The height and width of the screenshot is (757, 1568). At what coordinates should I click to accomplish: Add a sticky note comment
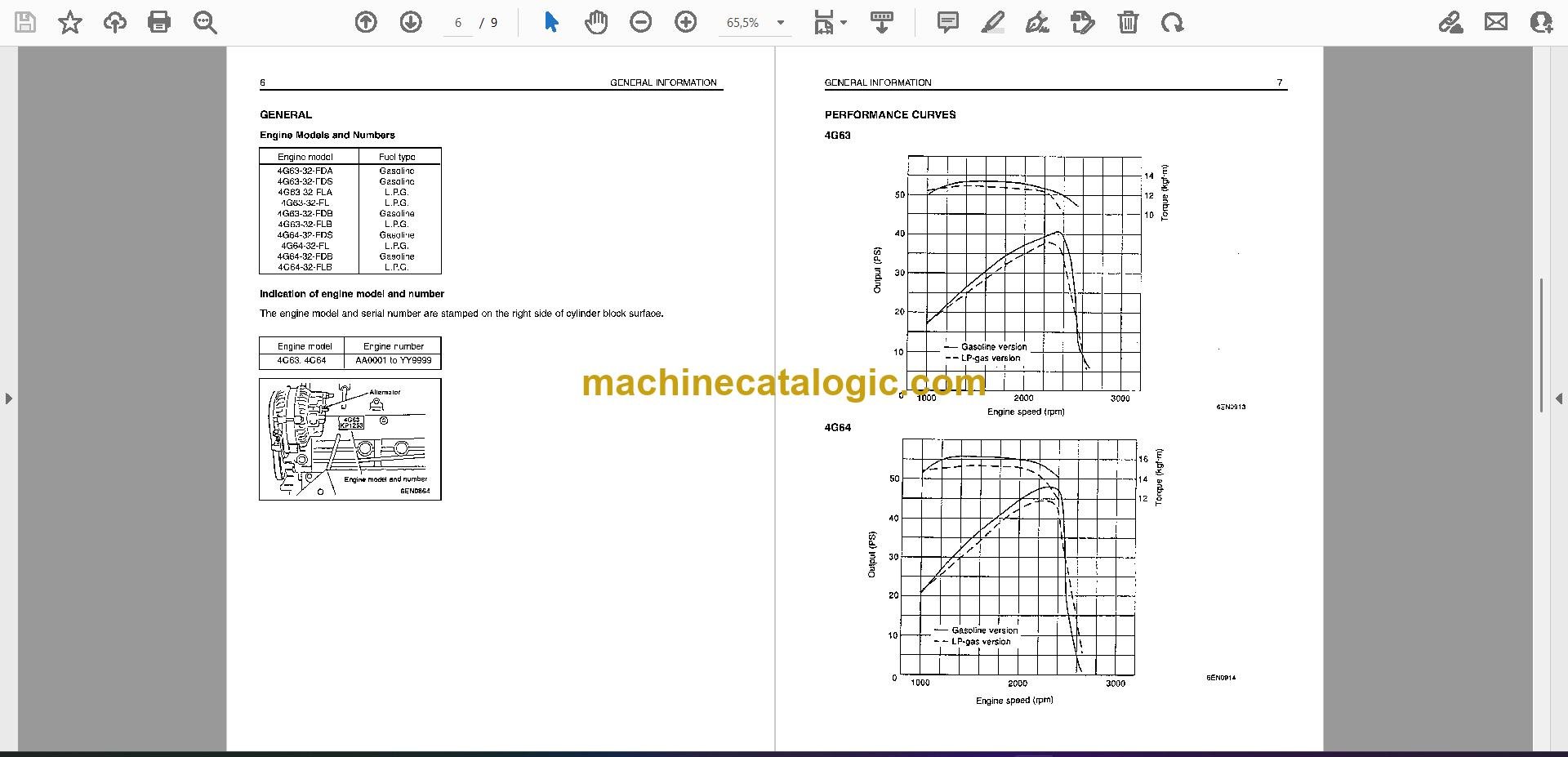pos(947,23)
